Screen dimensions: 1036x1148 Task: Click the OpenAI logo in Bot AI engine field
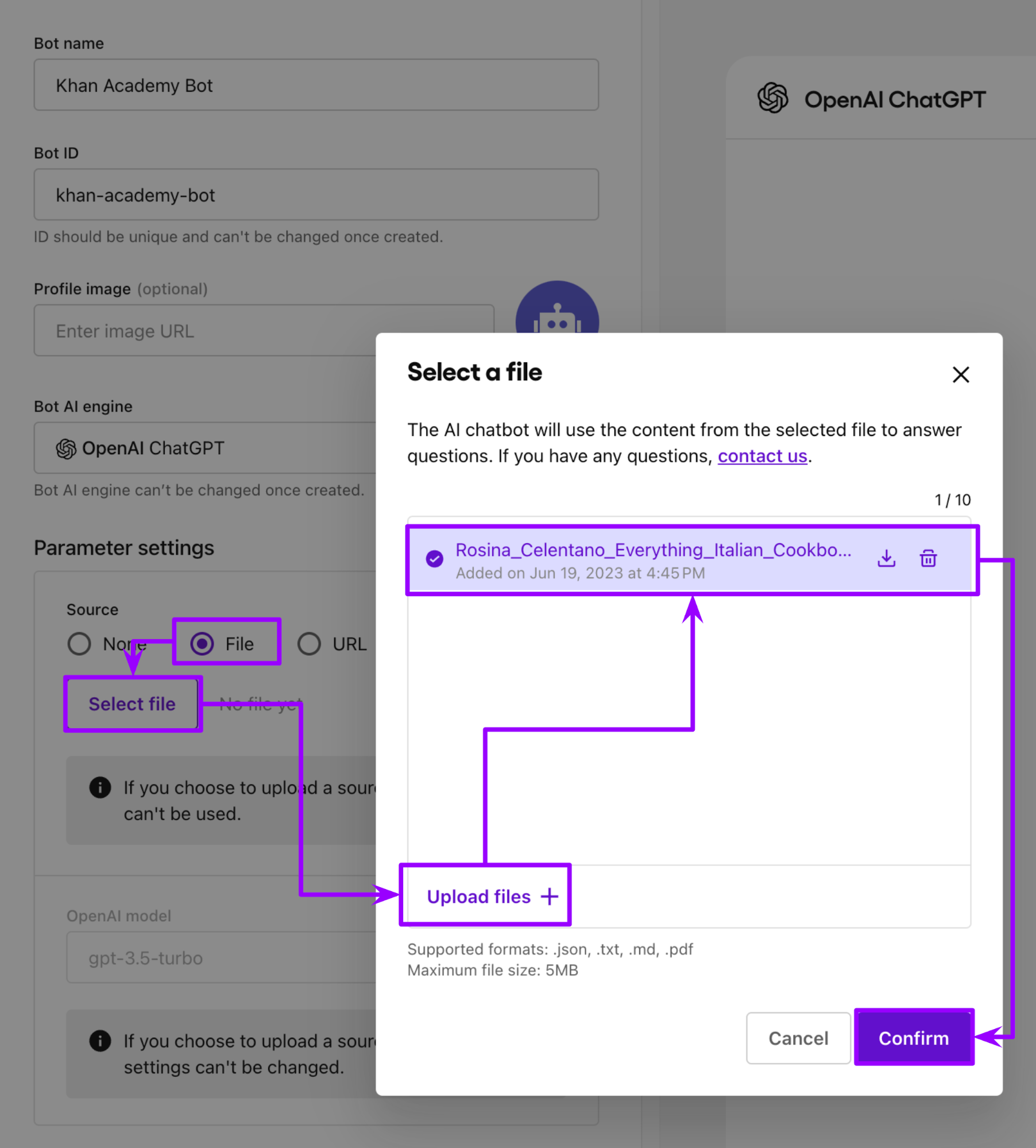click(x=65, y=448)
